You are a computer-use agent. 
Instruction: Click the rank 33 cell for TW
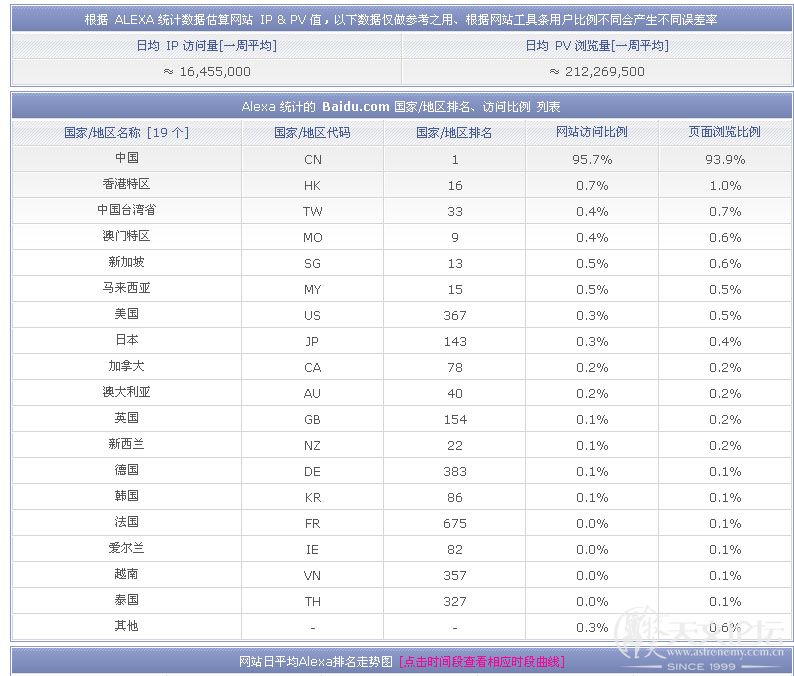[455, 212]
